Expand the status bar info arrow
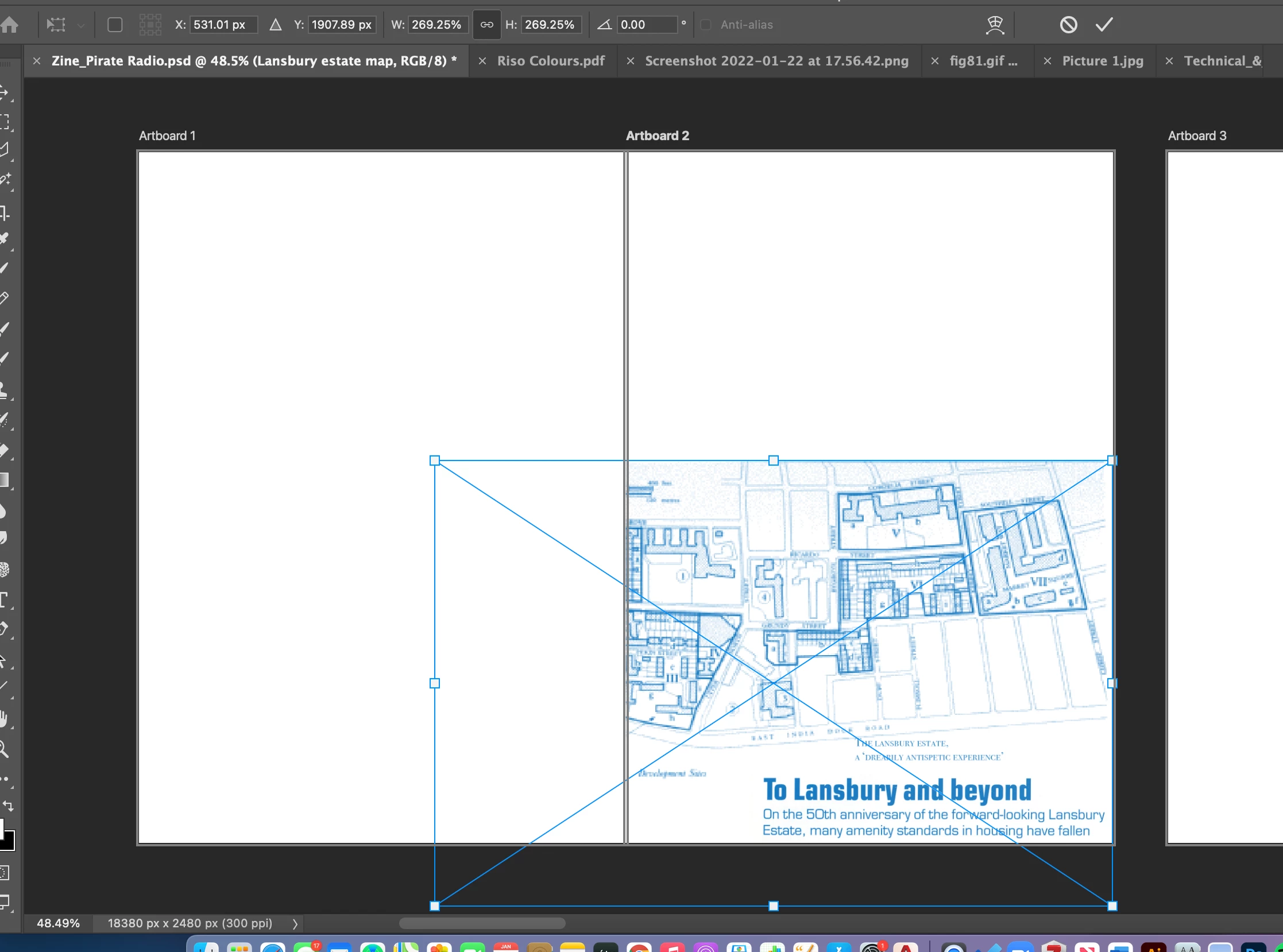 pos(295,924)
